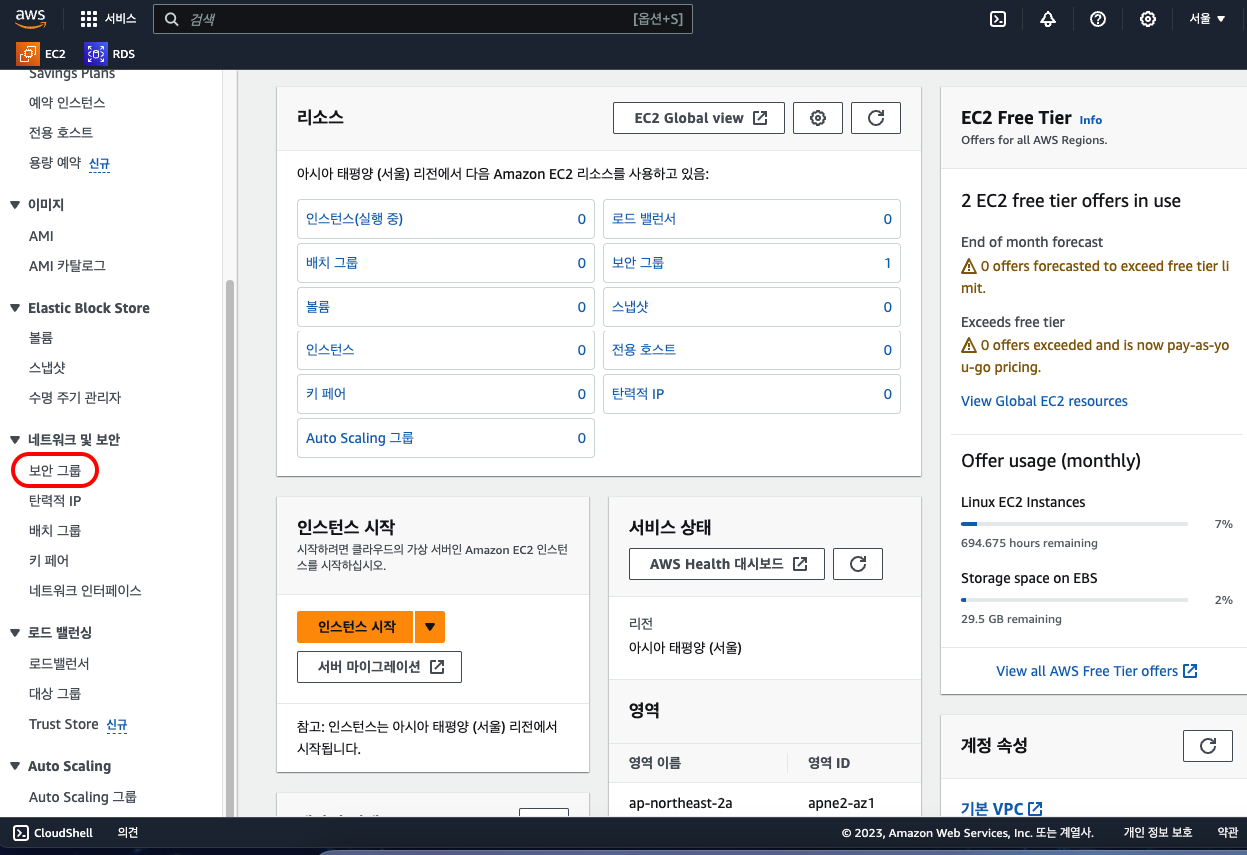Open AMI 카탈로그 in the sidebar
The width and height of the screenshot is (1247, 855).
point(67,266)
